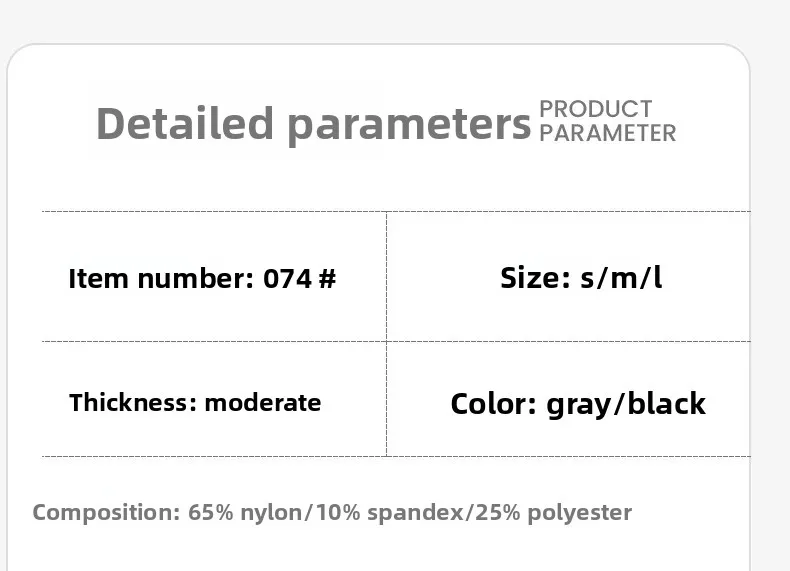Screen dimensions: 790x571
Task: Click the word "nylon" in the composition
Action: 272,513
